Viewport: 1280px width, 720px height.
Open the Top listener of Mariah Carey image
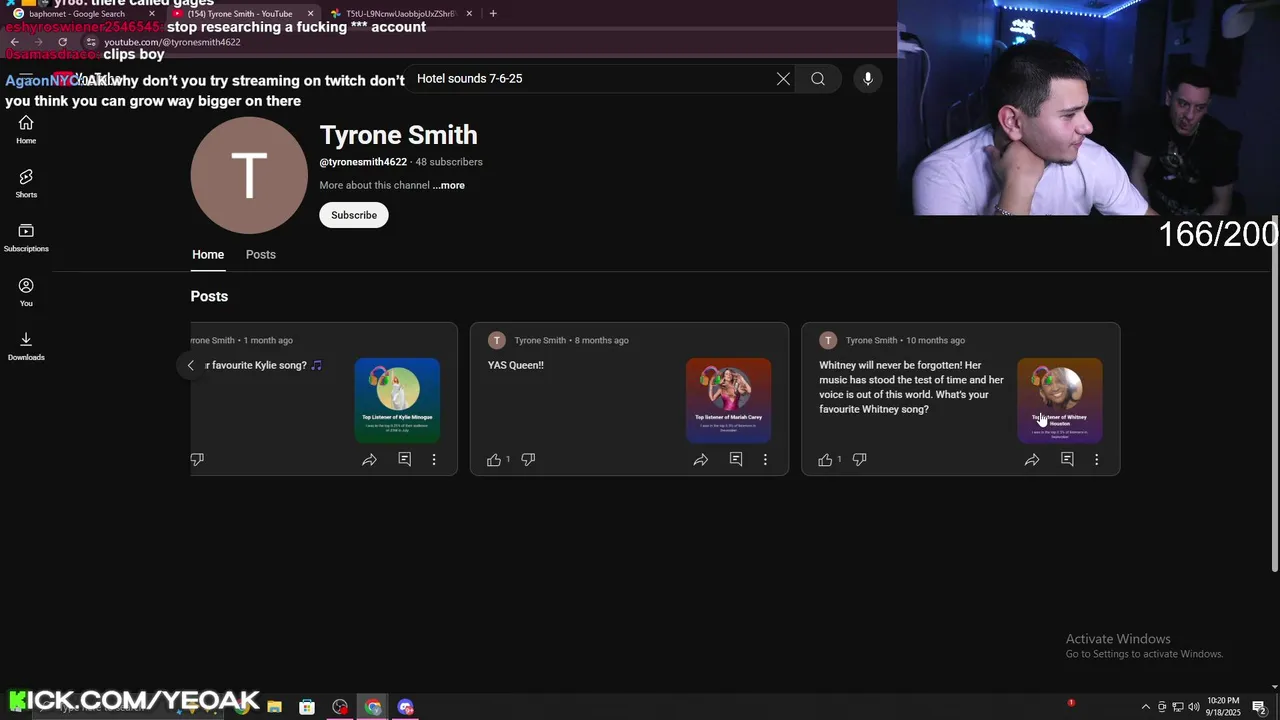(728, 400)
